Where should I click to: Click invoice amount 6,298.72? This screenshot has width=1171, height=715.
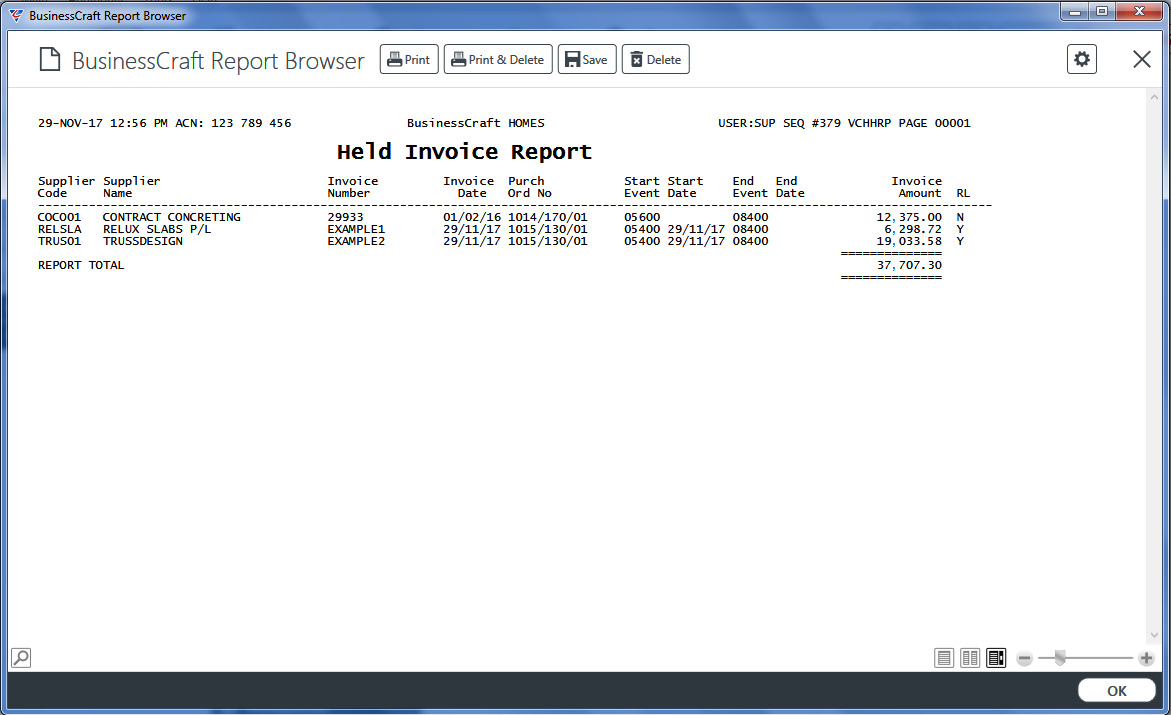click(913, 229)
